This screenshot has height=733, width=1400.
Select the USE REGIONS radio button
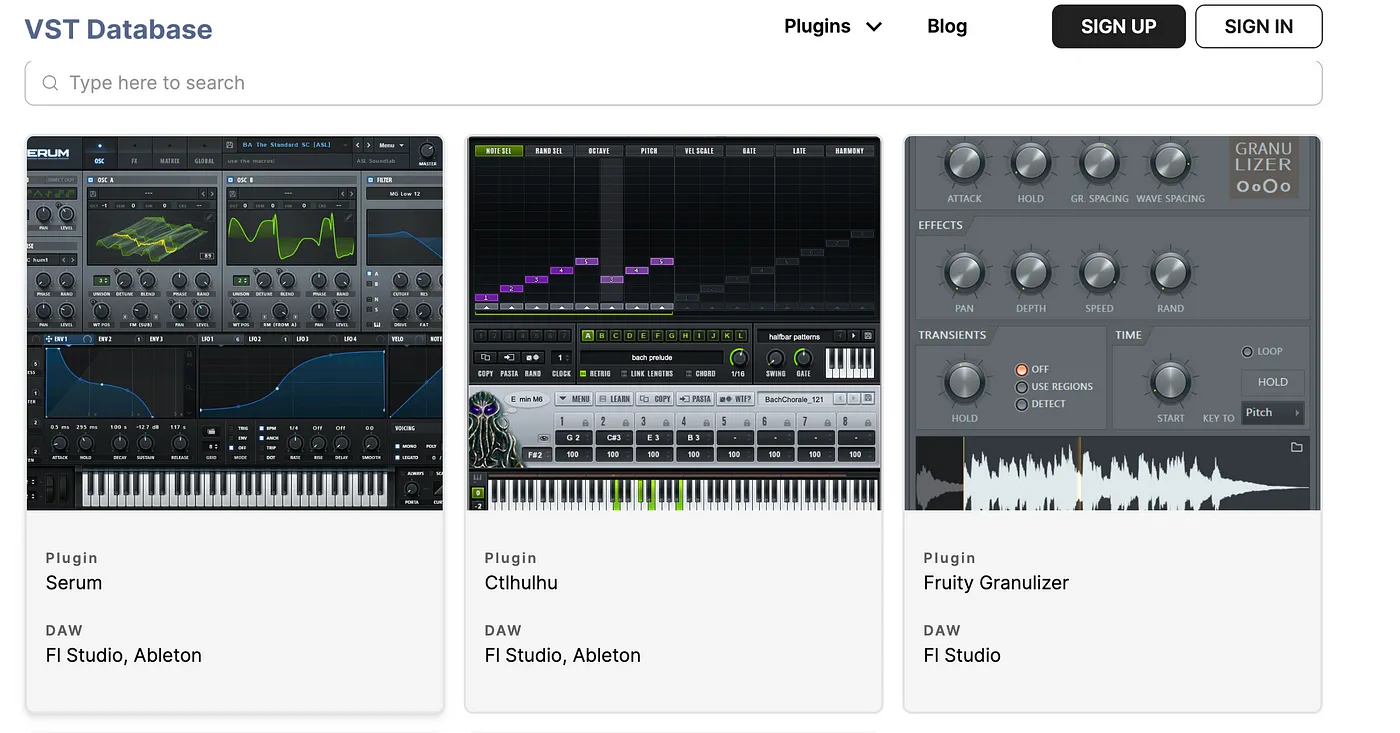[1022, 387]
